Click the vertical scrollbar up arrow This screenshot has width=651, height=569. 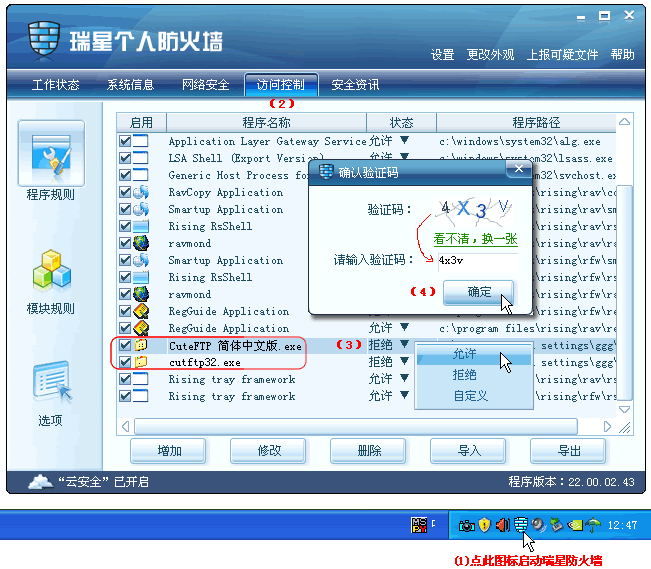pos(624,122)
